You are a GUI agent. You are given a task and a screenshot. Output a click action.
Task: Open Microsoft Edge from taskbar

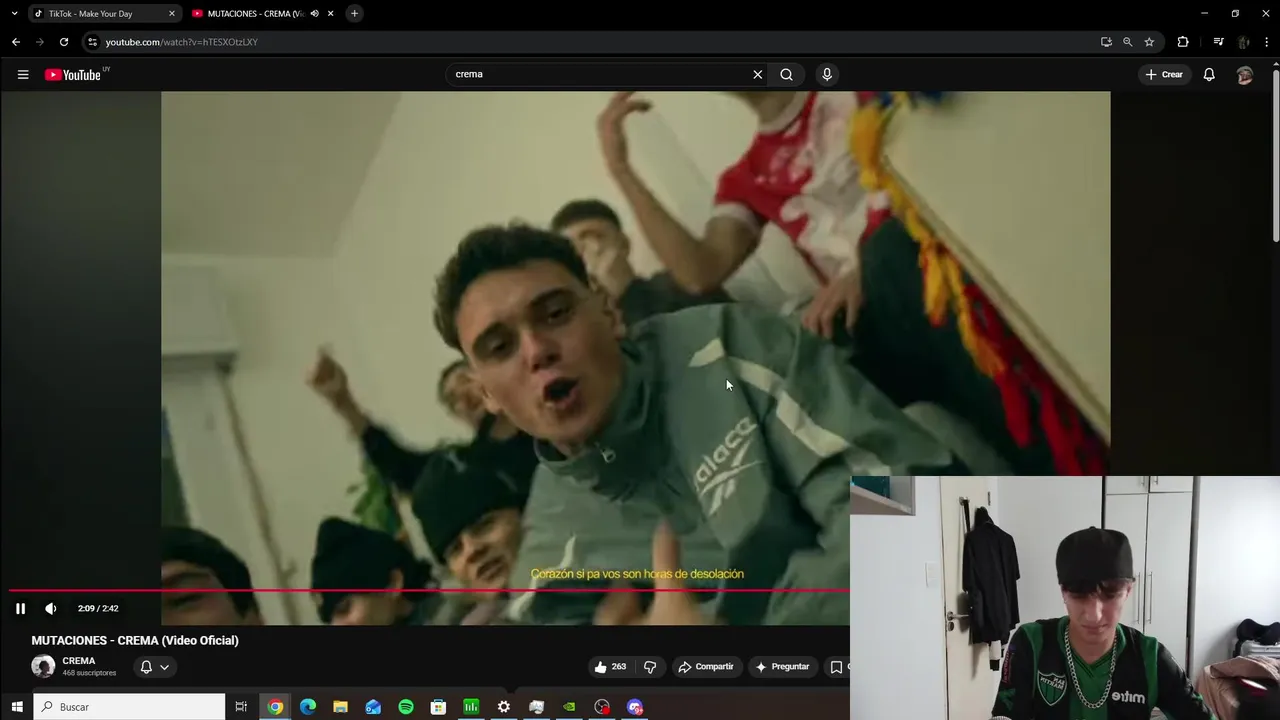[x=308, y=707]
